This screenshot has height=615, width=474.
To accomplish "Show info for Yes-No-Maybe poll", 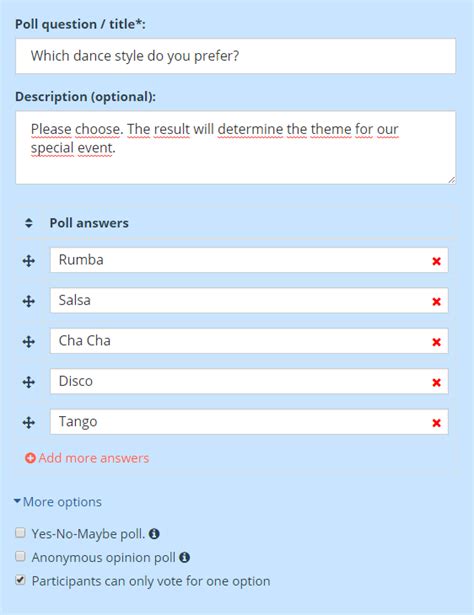I will [x=154, y=534].
